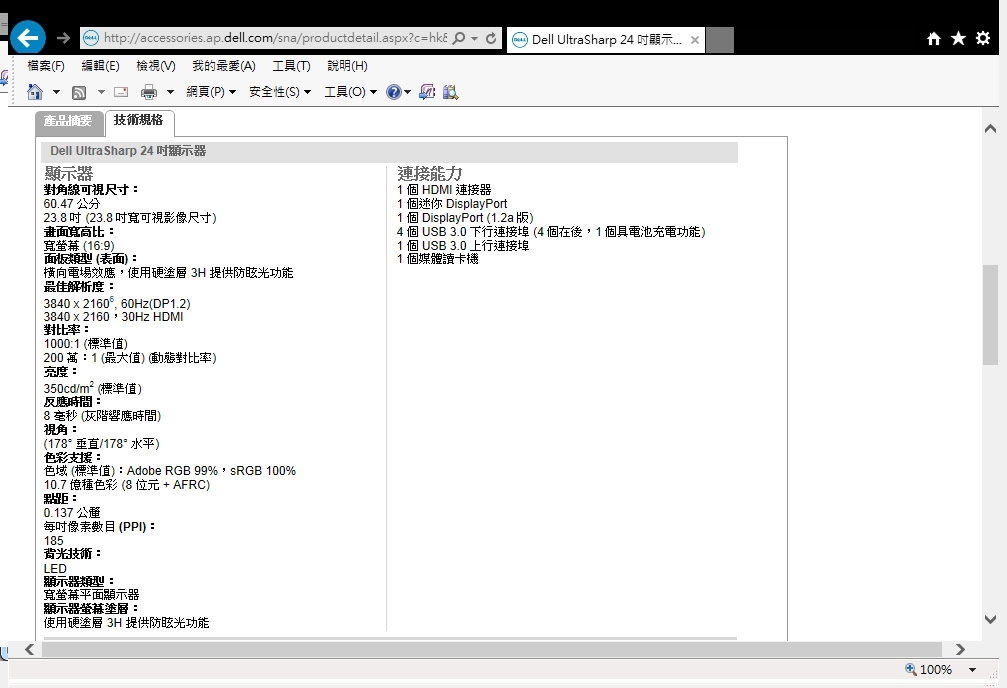
Task: Click the vertical scrollbar down arrow
Action: (990, 619)
